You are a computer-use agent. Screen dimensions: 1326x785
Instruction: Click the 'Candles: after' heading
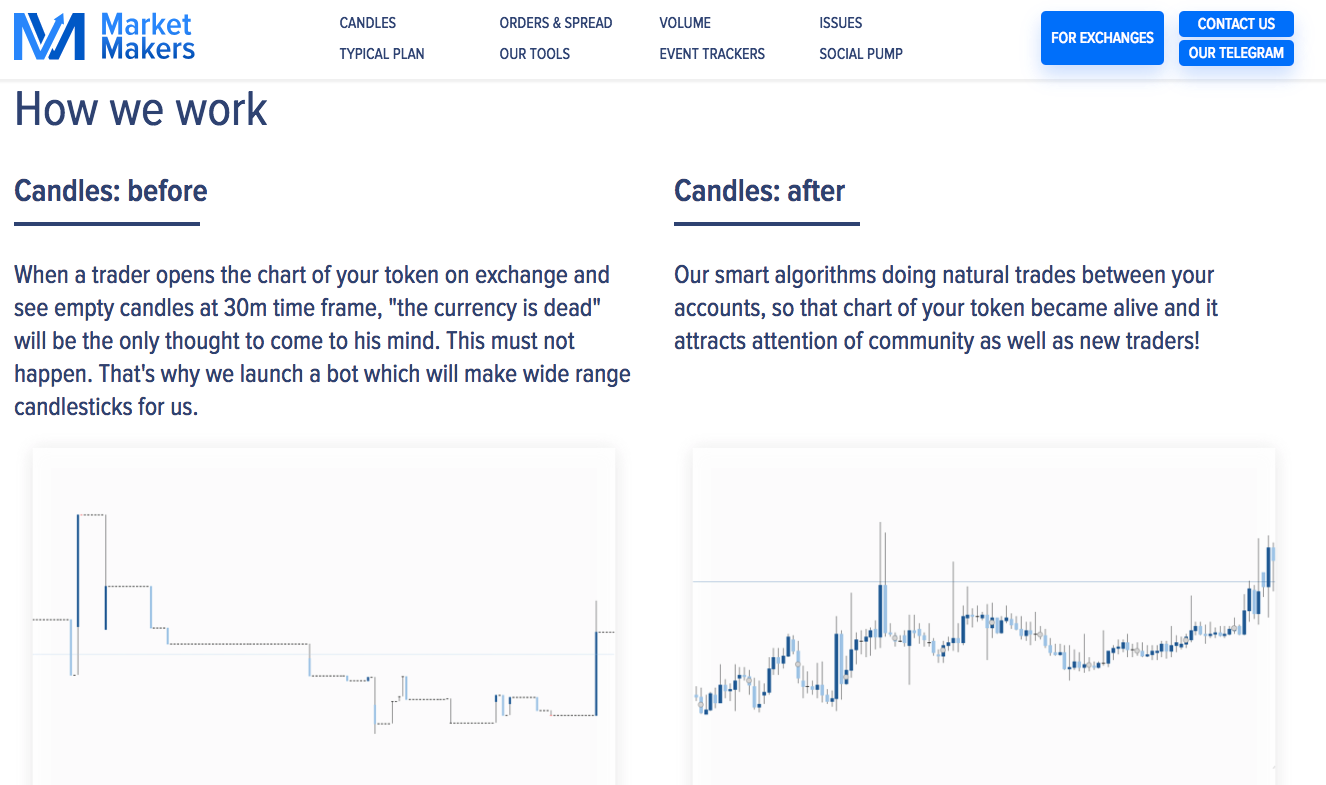click(x=759, y=191)
